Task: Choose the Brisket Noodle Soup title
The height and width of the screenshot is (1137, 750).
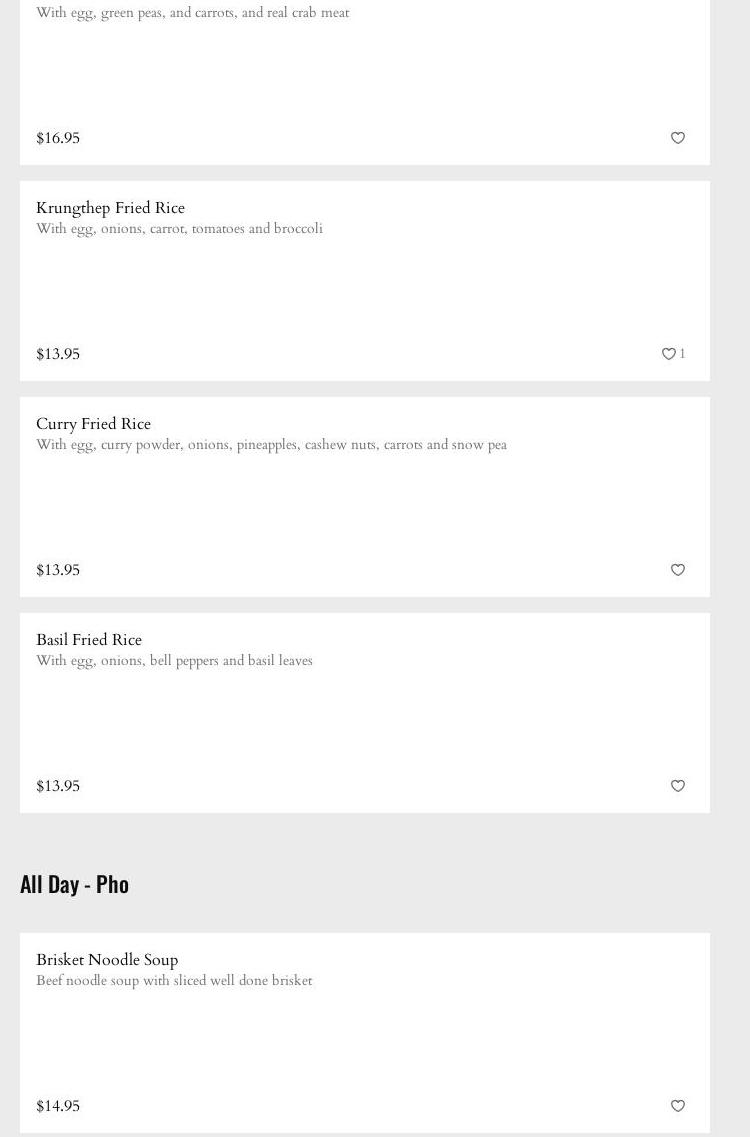Action: pyautogui.click(x=107, y=960)
